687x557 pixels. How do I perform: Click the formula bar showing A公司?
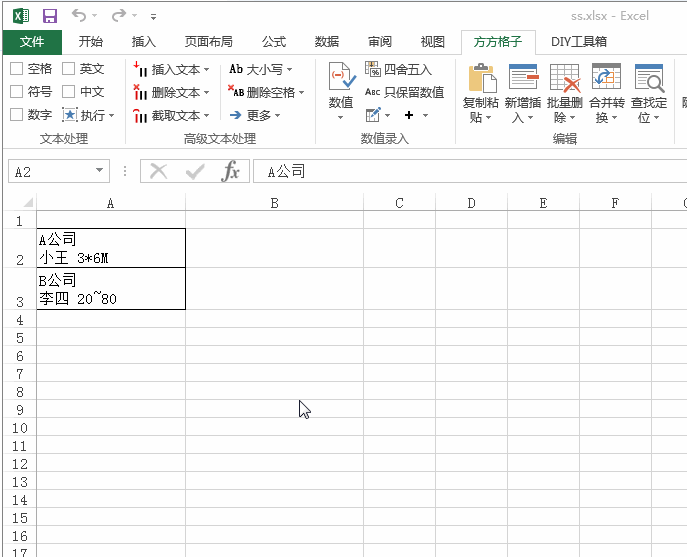pyautogui.click(x=470, y=171)
